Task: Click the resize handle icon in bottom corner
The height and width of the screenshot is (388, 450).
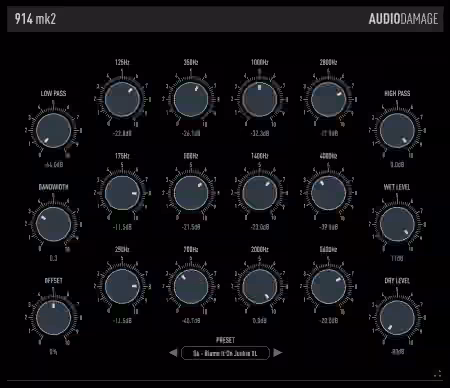Action: (437, 374)
